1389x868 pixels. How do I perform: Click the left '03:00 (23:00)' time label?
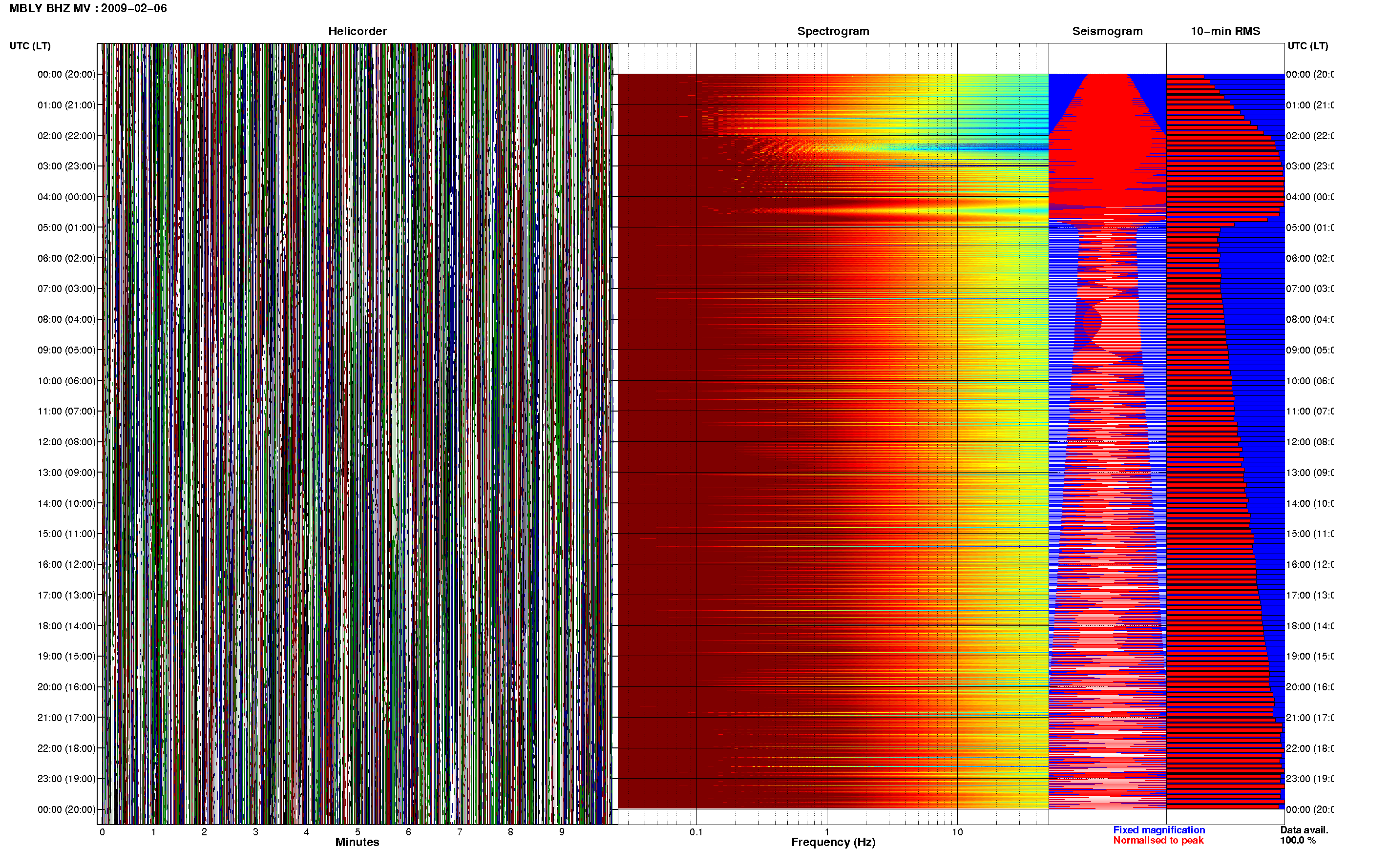point(66,166)
